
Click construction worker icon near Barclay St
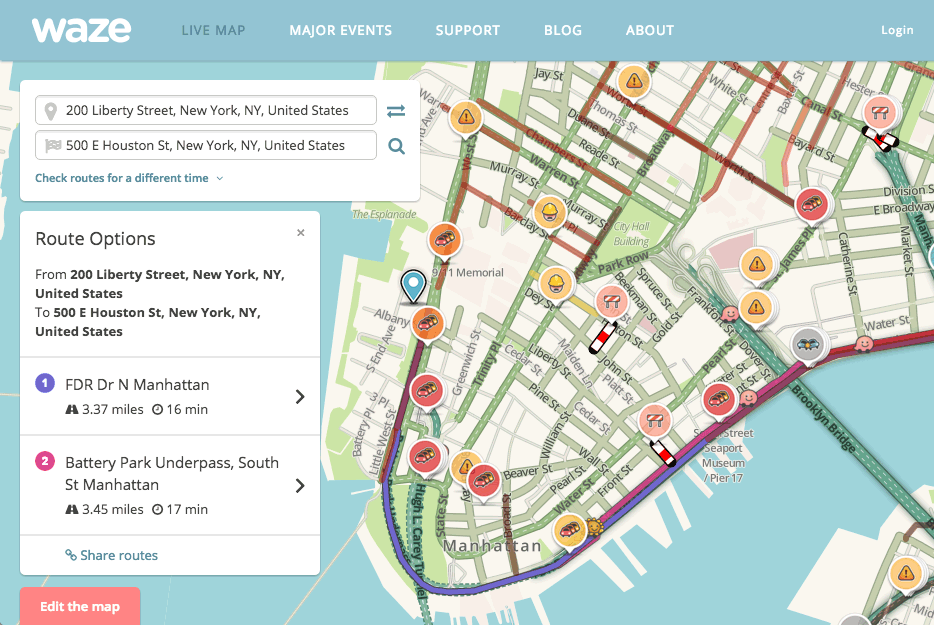coord(548,212)
